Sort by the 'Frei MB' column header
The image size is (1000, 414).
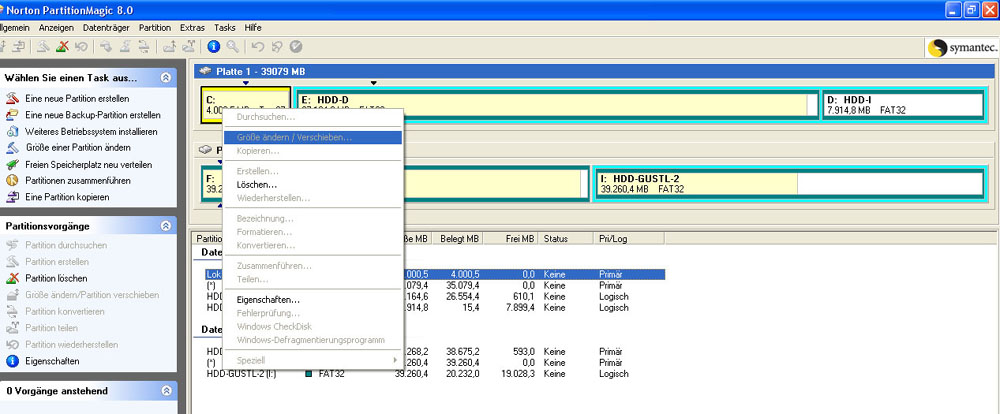click(x=511, y=239)
